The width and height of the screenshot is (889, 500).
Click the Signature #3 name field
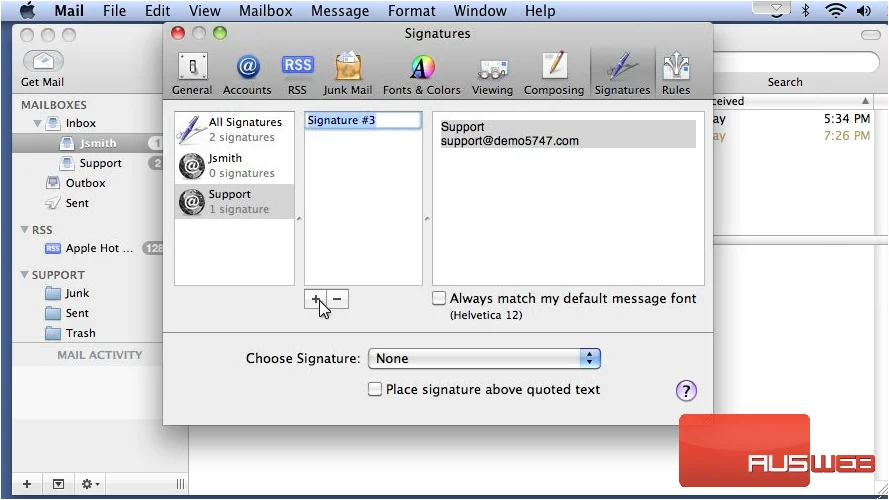point(363,120)
